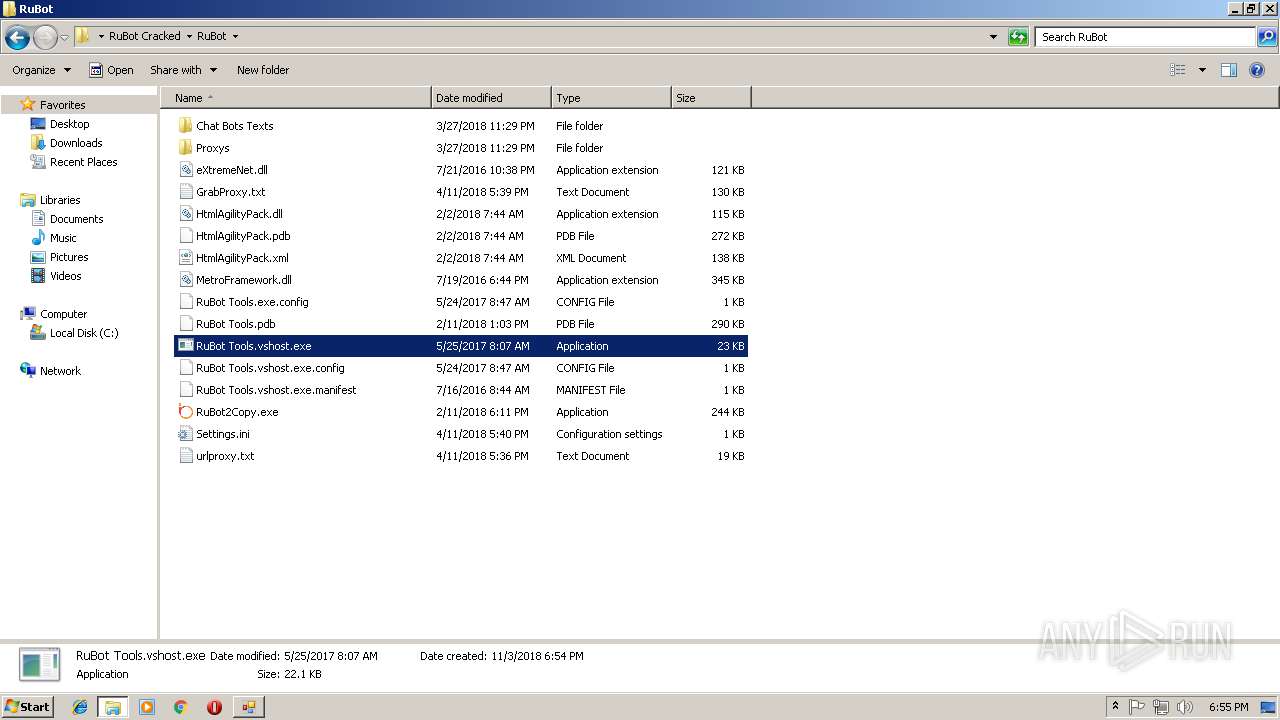Select the GrabProxy.txt file icon
Image resolution: width=1280 pixels, height=720 pixels.
click(185, 192)
